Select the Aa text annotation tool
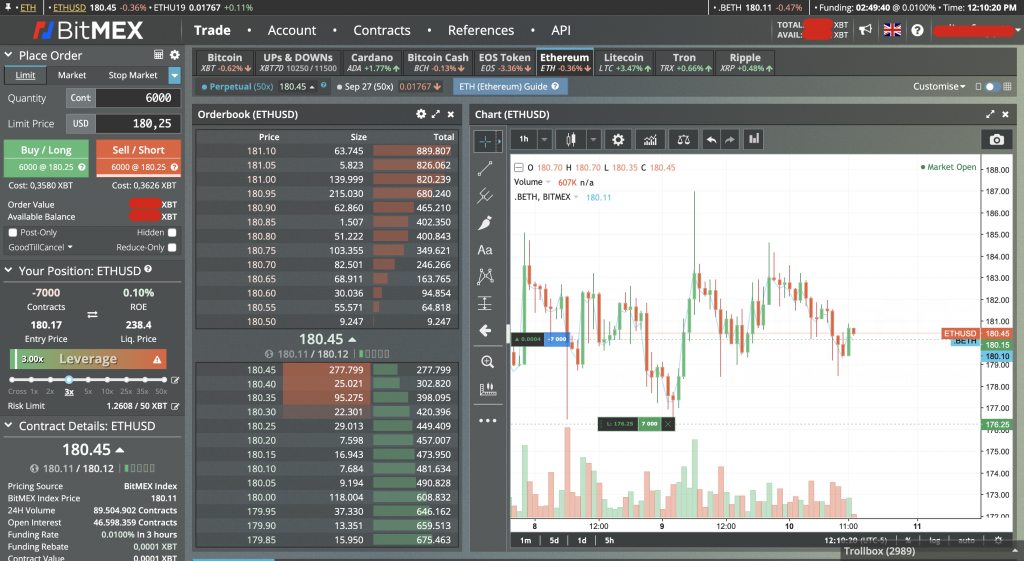The image size is (1024, 561). (x=486, y=249)
